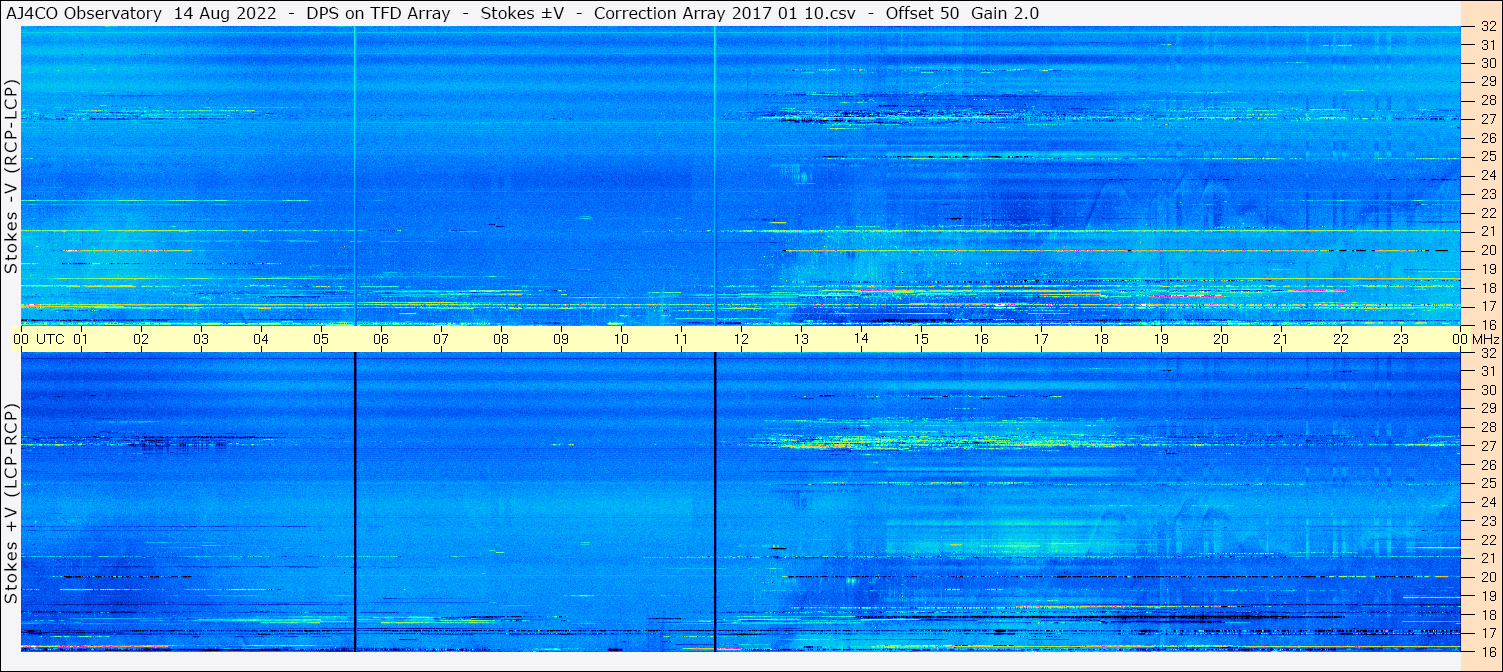
Task: Click the 15 UTC time axis label
Action: pos(921,339)
